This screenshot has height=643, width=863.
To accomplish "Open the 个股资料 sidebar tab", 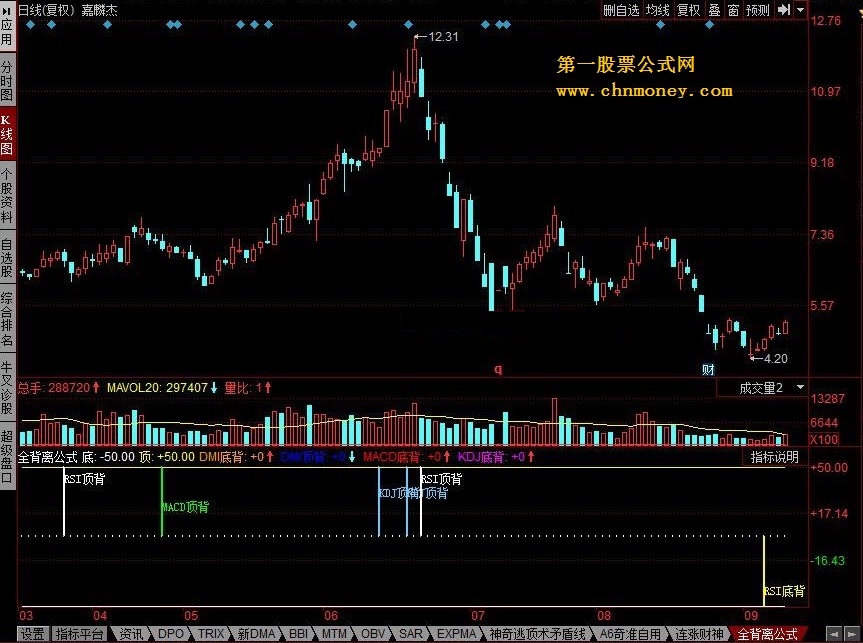I will (x=7, y=196).
